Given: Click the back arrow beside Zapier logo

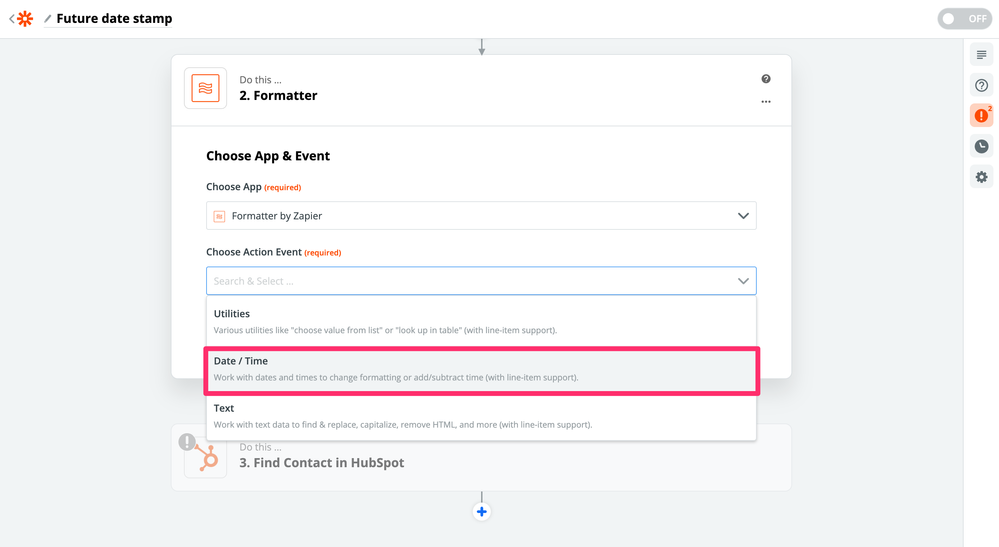Looking at the screenshot, I should point(11,18).
